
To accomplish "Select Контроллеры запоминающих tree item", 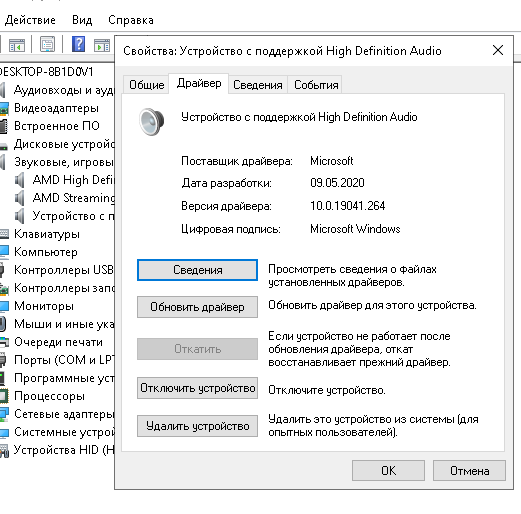I will pos(64,288).
